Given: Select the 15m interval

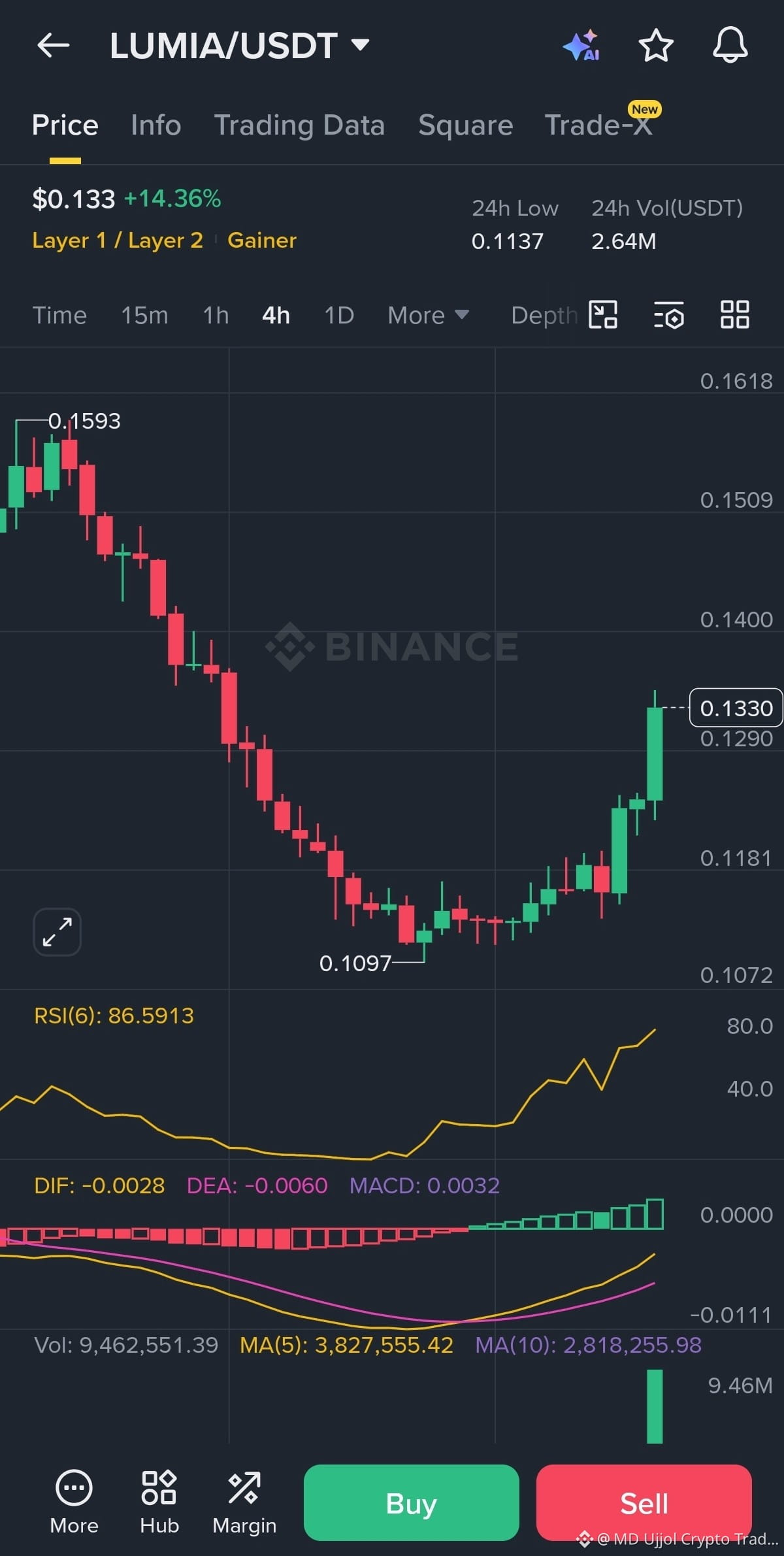Looking at the screenshot, I should pos(144,315).
